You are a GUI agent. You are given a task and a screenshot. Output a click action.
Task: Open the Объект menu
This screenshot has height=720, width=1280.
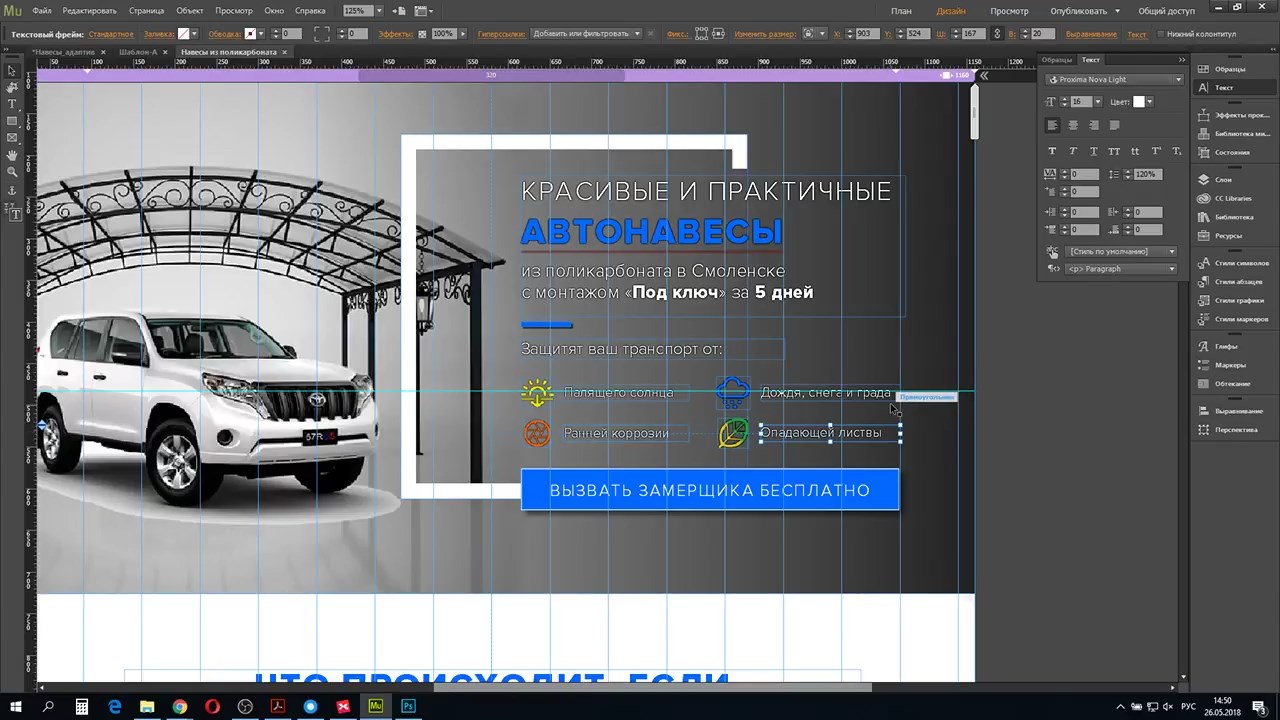click(190, 11)
